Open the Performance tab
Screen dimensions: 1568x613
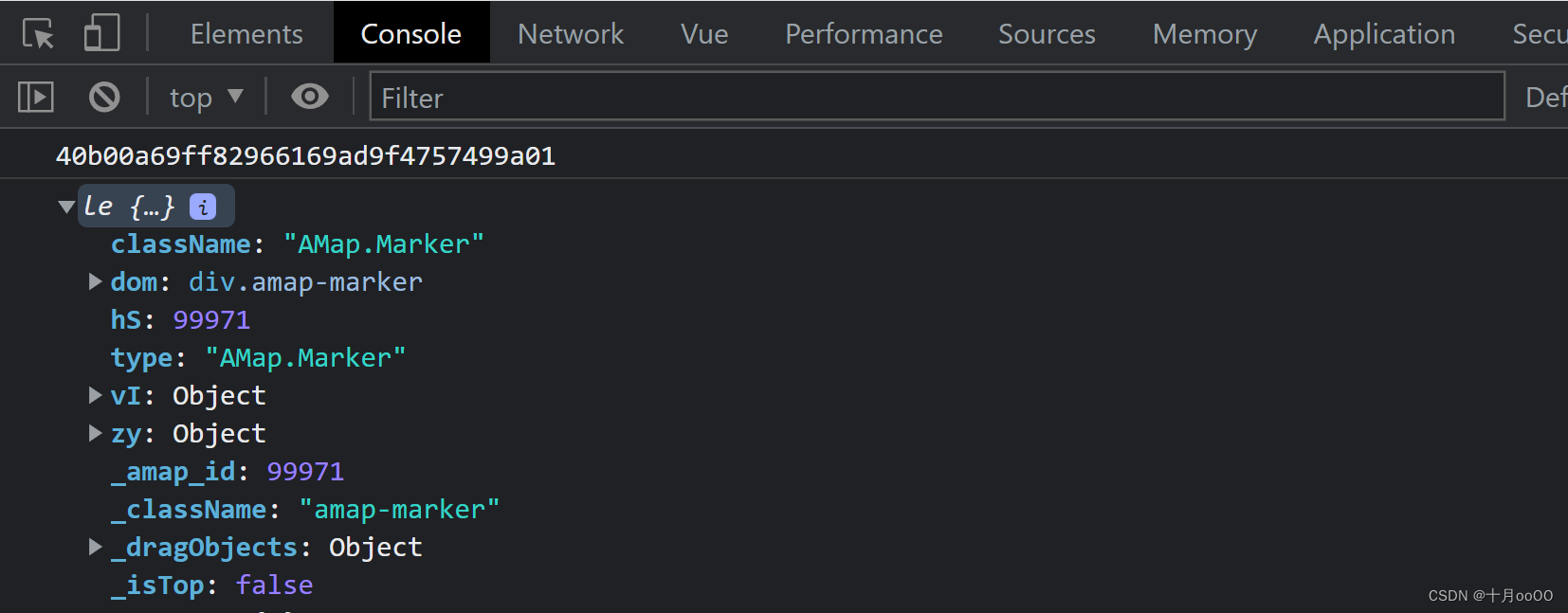click(x=864, y=34)
